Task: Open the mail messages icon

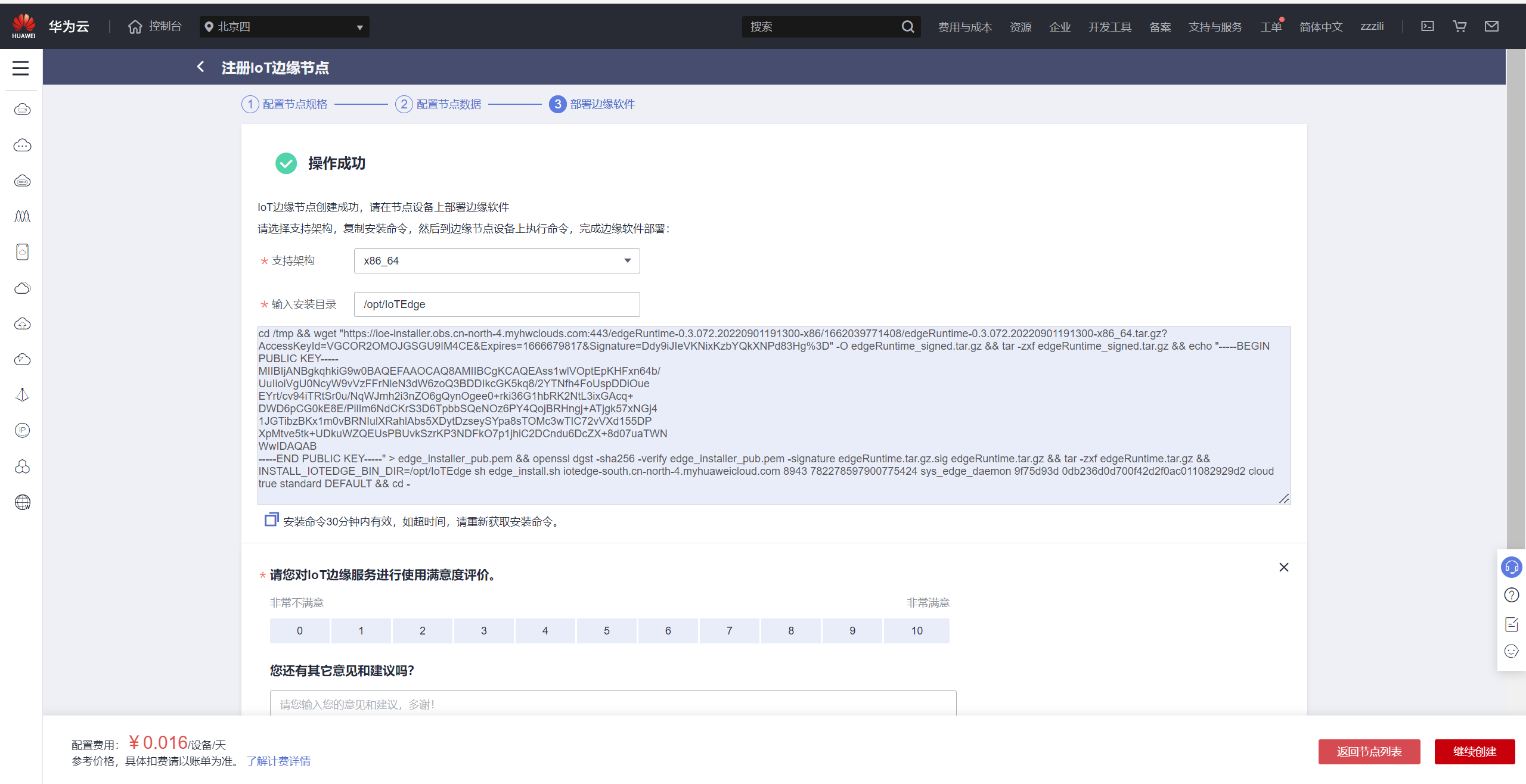Action: pyautogui.click(x=1491, y=26)
